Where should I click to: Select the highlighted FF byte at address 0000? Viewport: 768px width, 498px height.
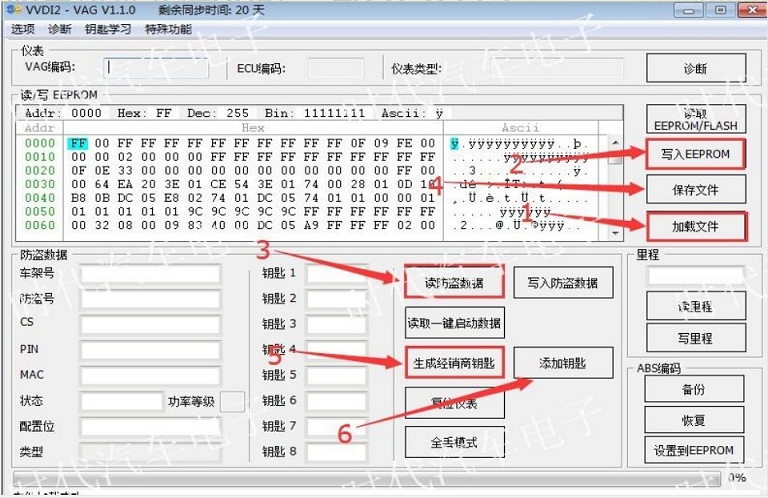78,143
